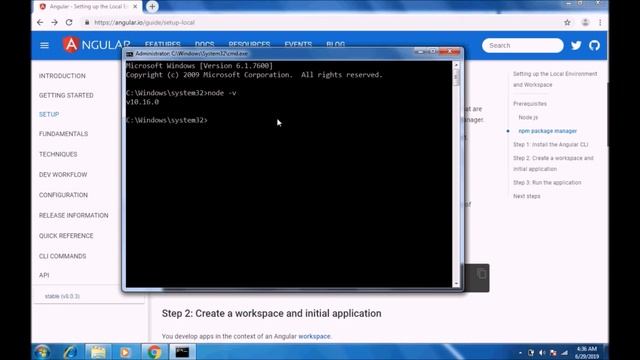The width and height of the screenshot is (640, 360).
Task: Select the Angular setup browser tab
Action: (87, 7)
